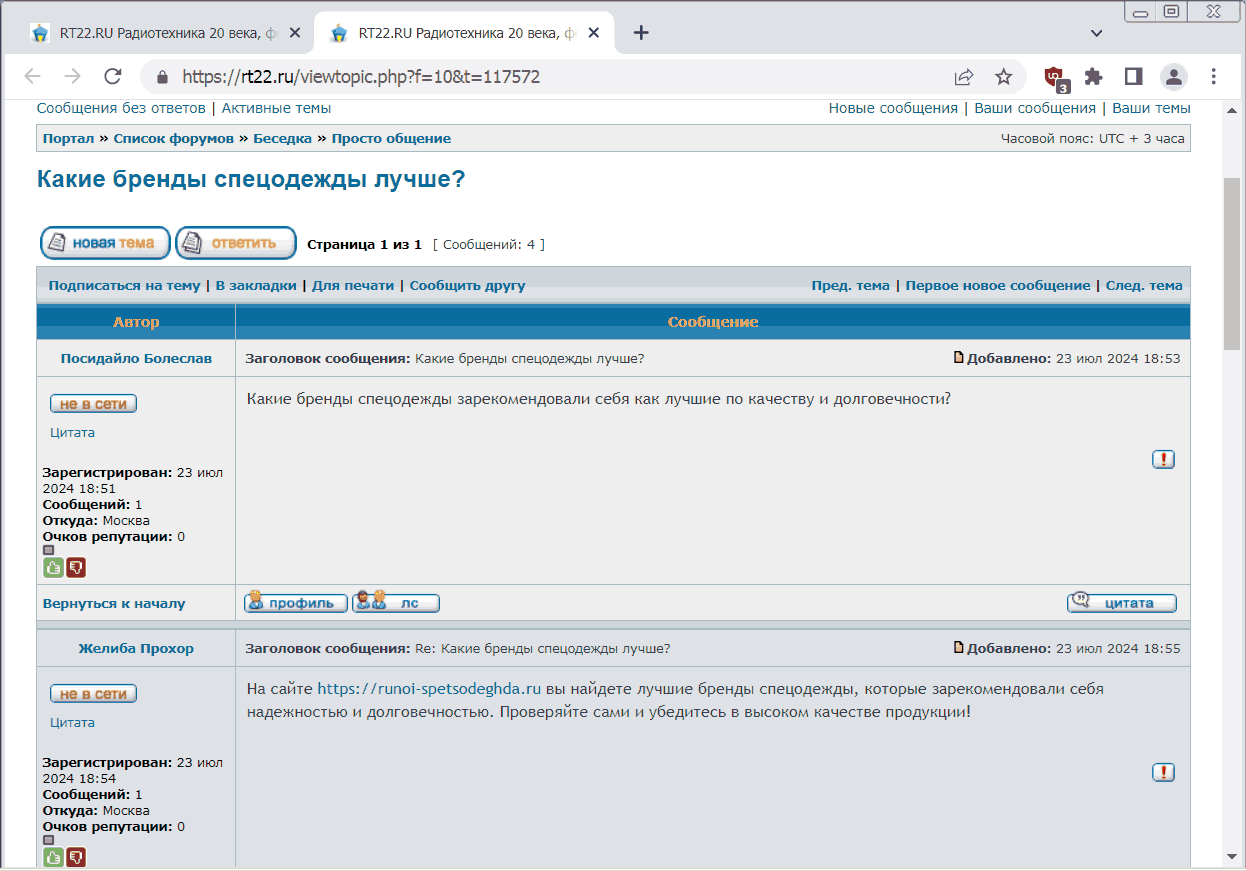1246x871 pixels.
Task: Report first post via exclamation icon
Action: tap(1163, 459)
